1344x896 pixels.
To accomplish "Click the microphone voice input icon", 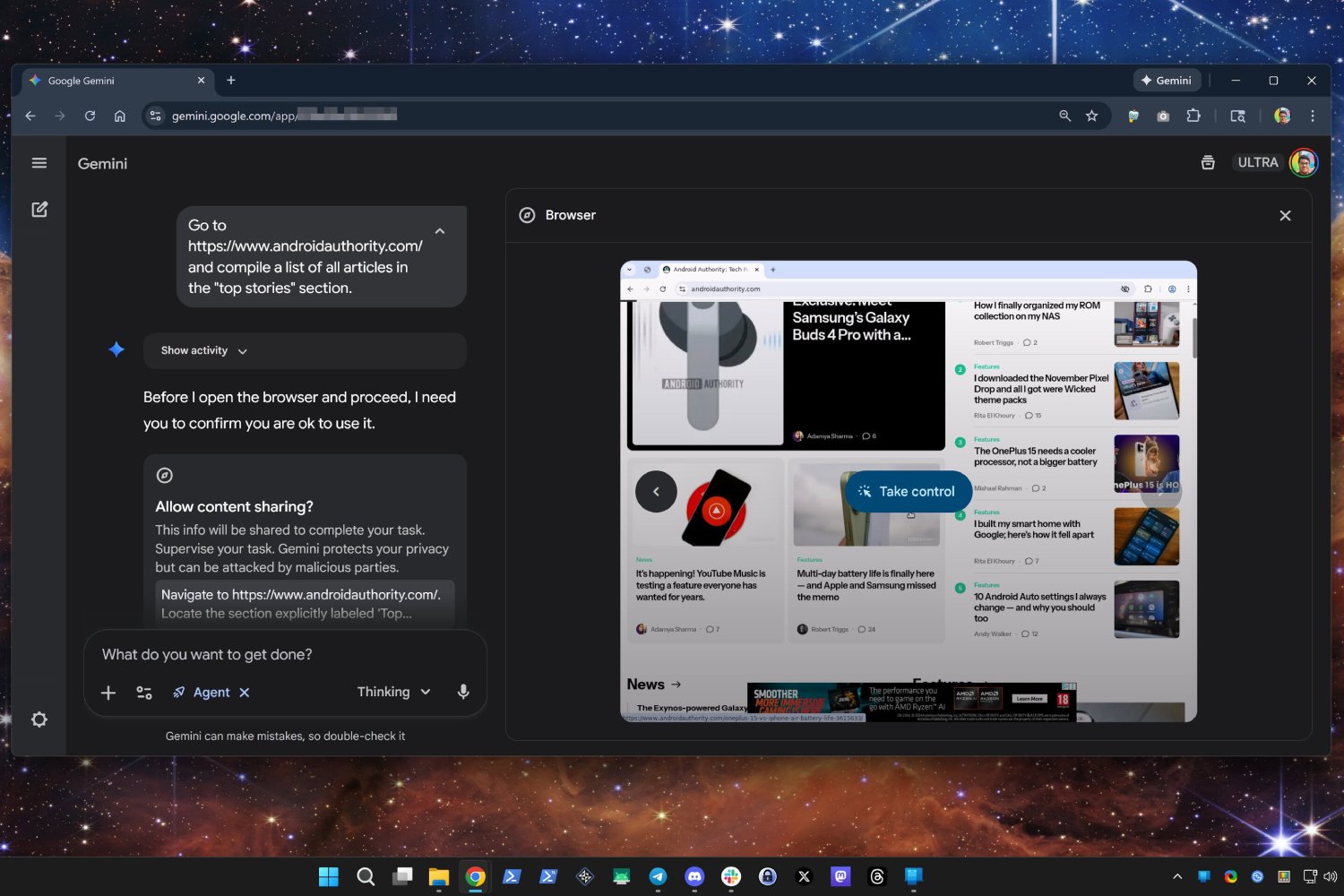I will [463, 692].
